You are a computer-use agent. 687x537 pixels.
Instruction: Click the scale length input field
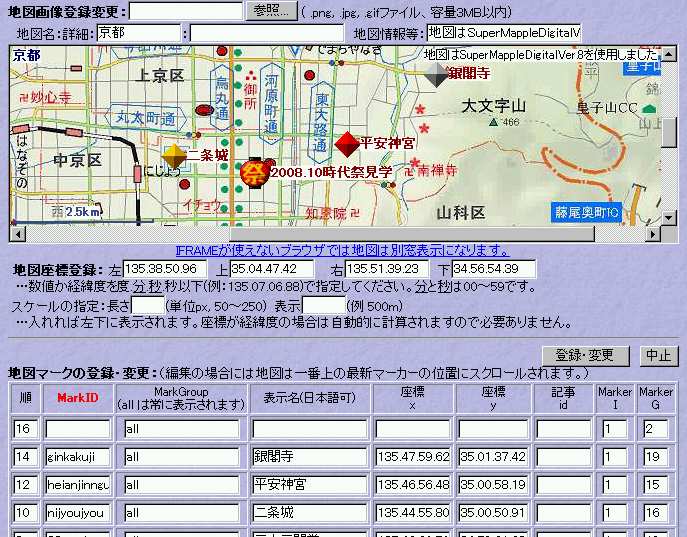(147, 304)
